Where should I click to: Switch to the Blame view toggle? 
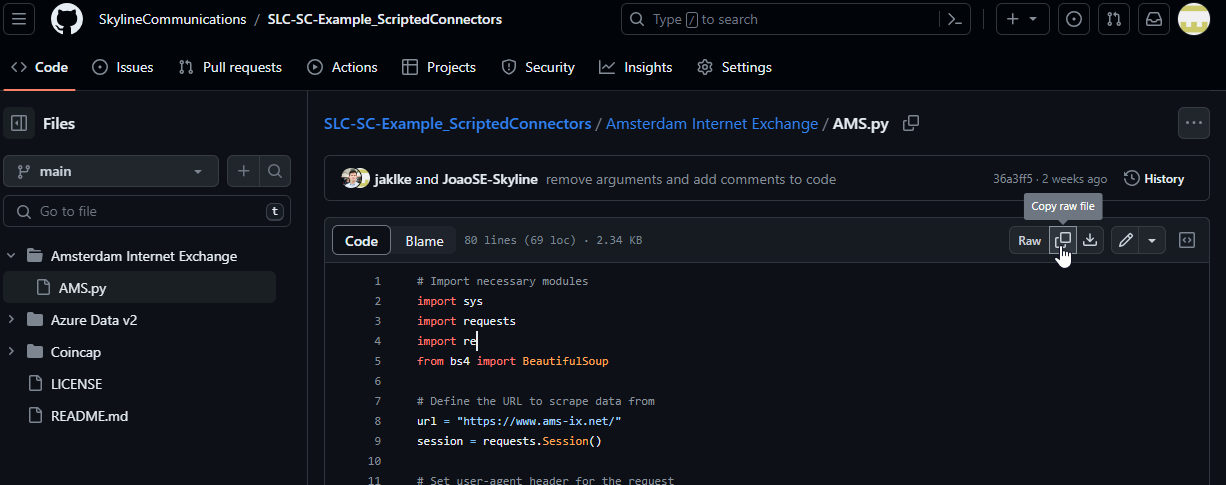point(424,241)
